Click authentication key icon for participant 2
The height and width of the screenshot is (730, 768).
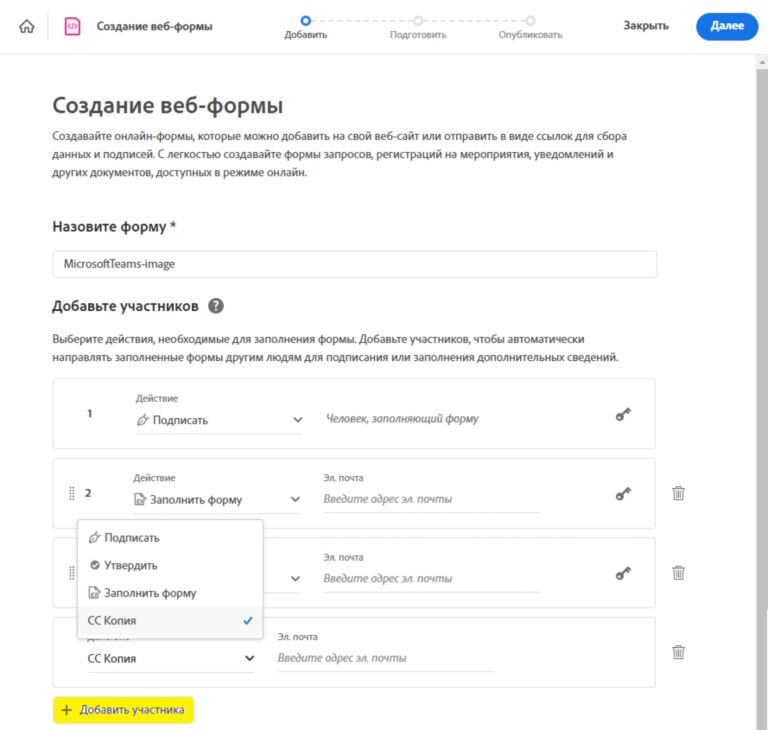[623, 493]
